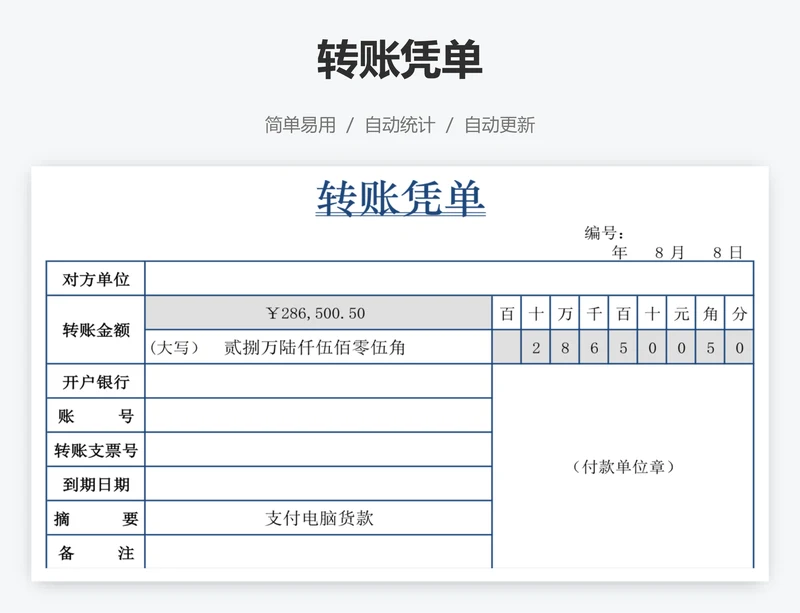Image resolution: width=800 pixels, height=613 pixels.
Task: Click the 分 column header
Action: [739, 313]
